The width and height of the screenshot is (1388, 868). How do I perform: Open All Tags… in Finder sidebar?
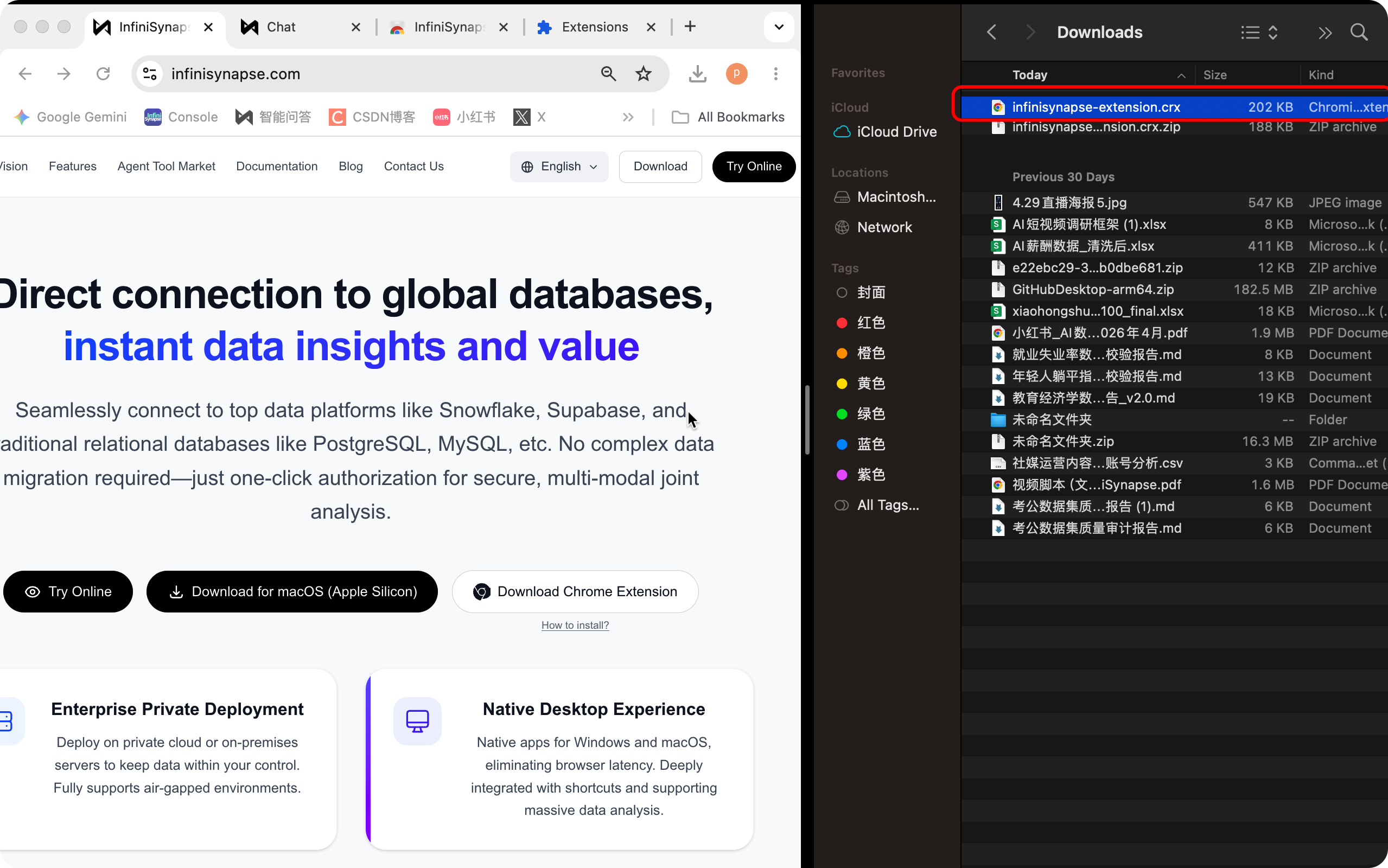(x=876, y=505)
